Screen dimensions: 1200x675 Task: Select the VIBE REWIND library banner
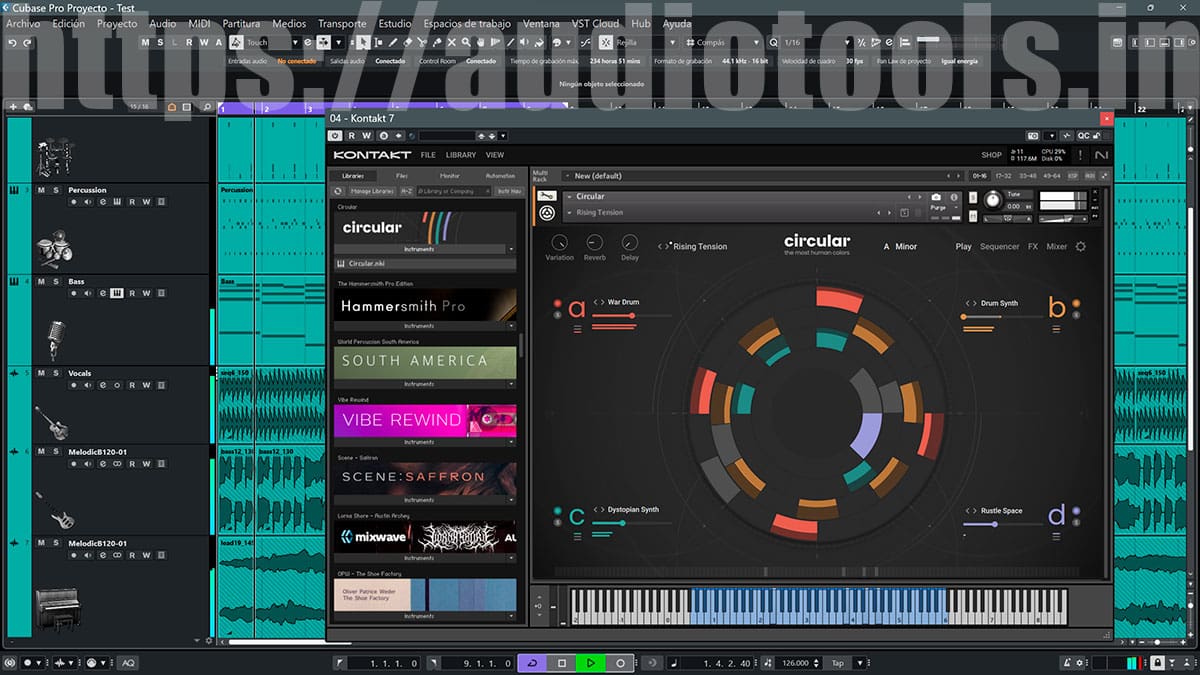point(425,421)
